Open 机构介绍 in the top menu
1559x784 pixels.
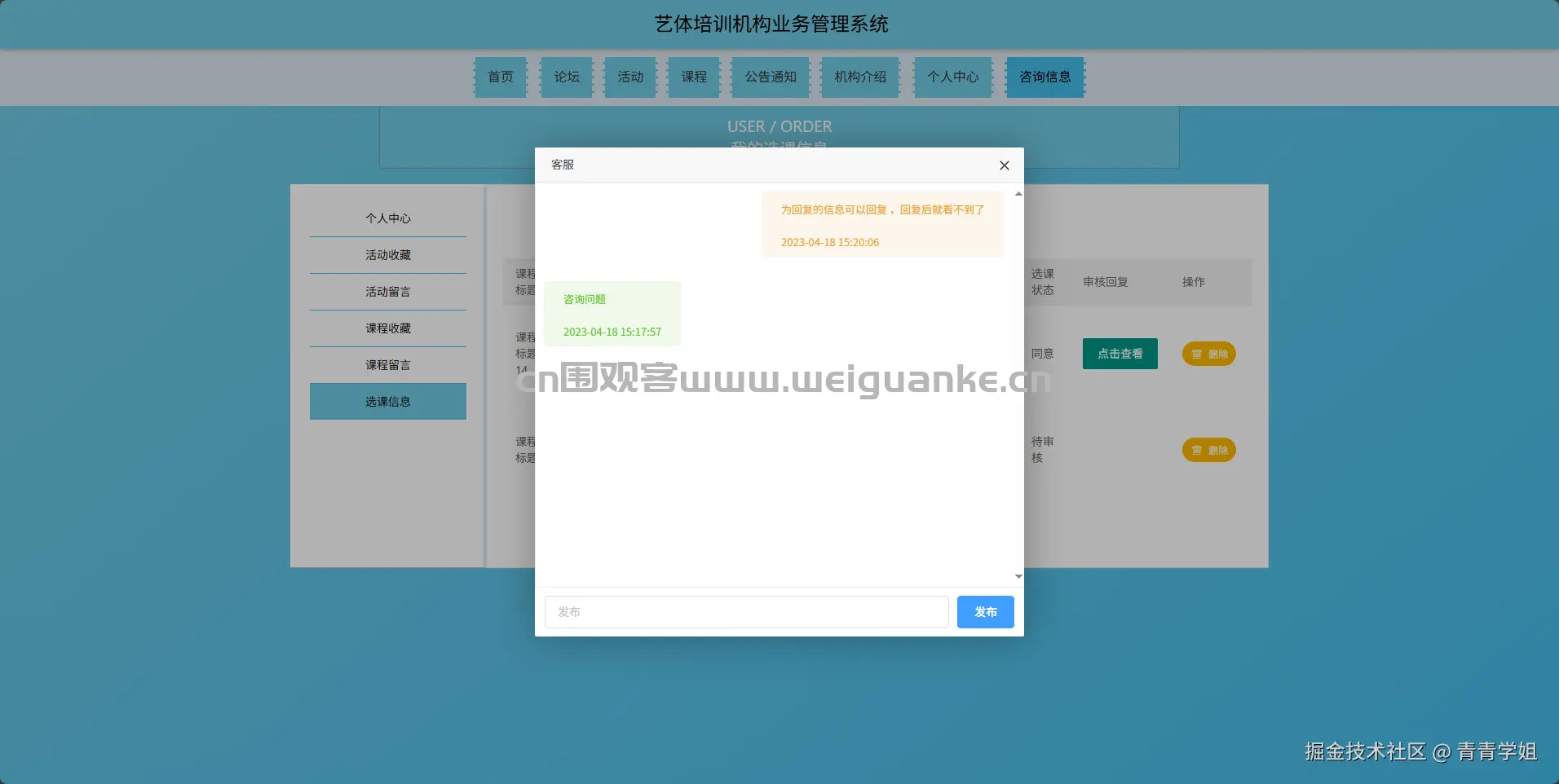[x=860, y=77]
